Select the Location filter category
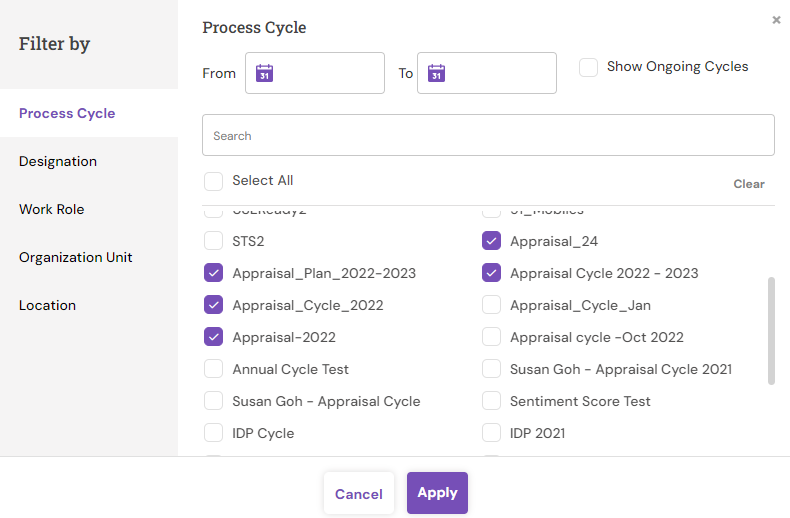Screen dimensions: 790x518 pos(47,305)
